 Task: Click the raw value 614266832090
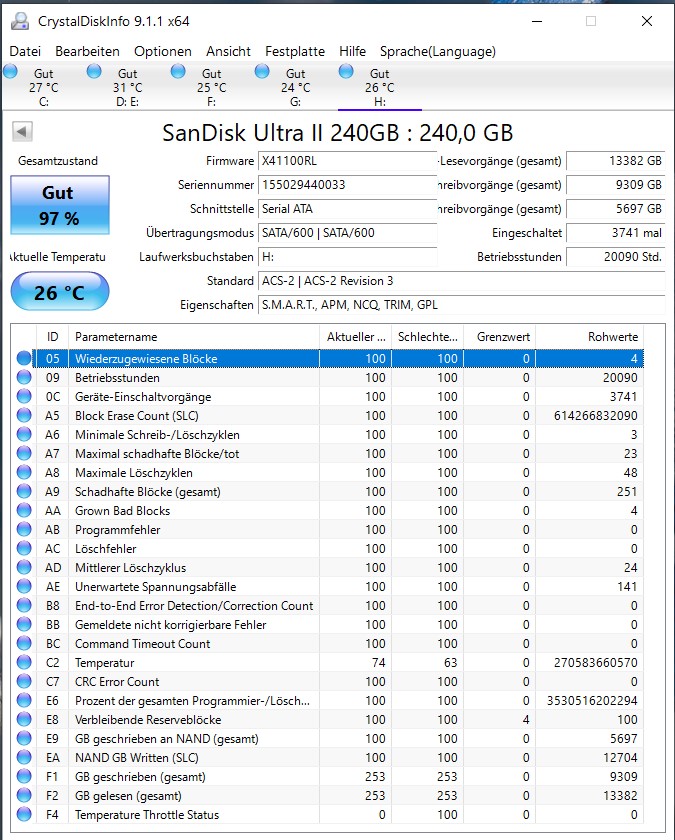(x=596, y=416)
